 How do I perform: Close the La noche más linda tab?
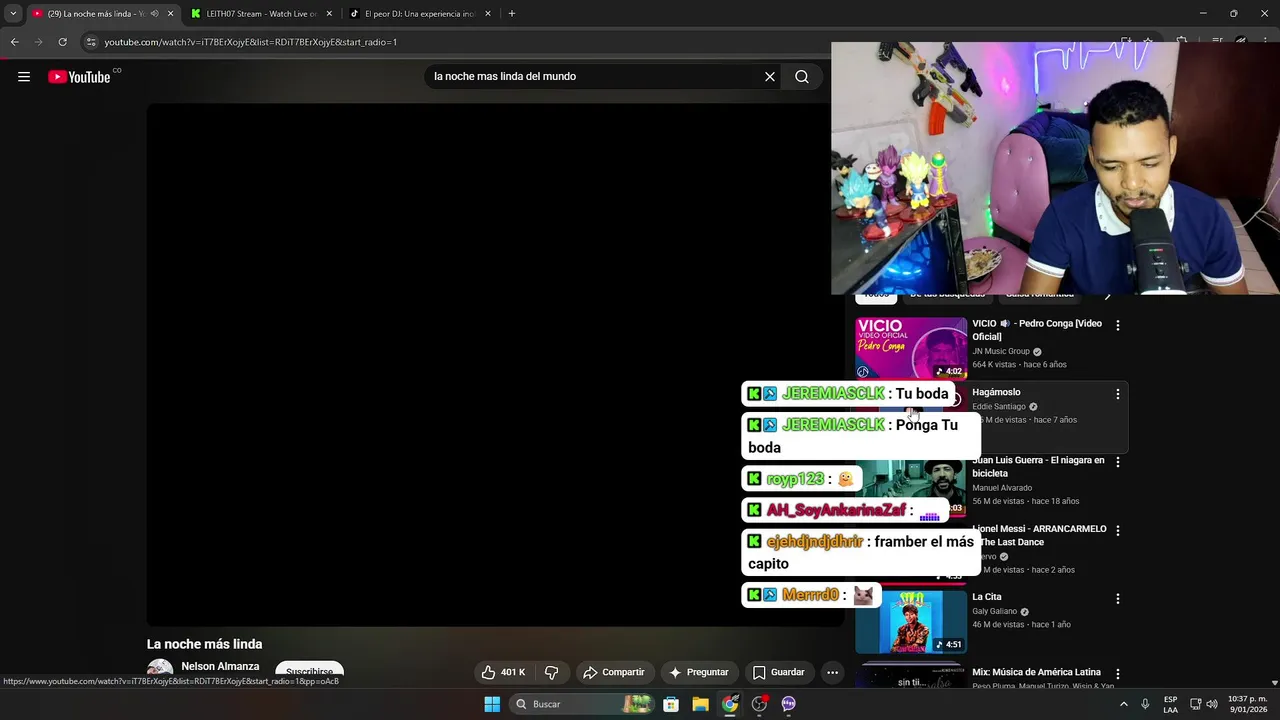click(170, 14)
